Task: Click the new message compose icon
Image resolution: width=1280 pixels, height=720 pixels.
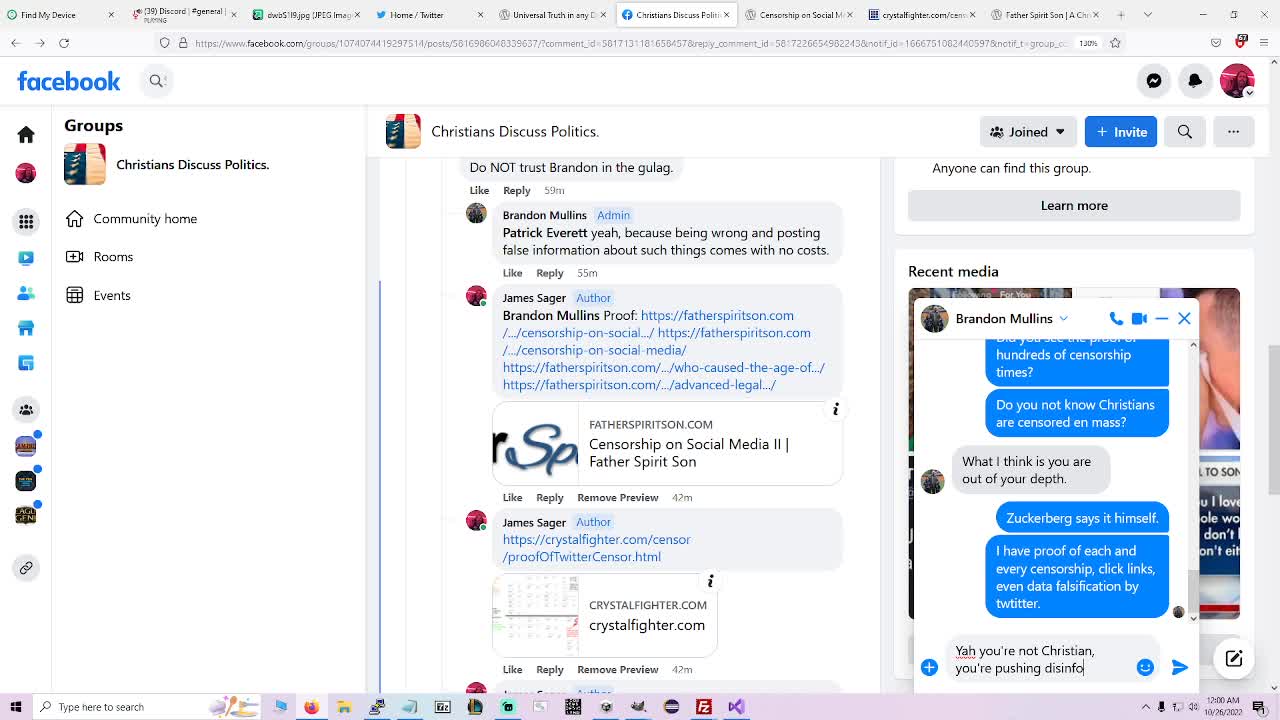Action: coord(1234,658)
